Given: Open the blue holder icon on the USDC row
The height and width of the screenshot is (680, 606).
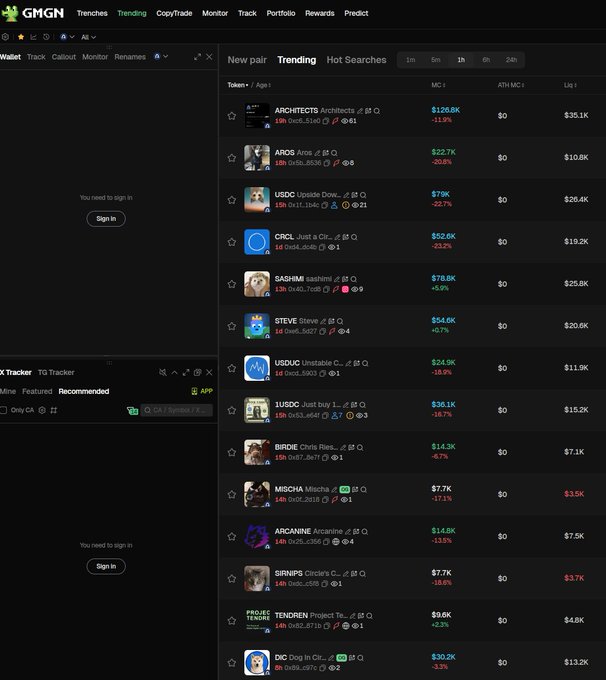Looking at the screenshot, I should point(334,205).
